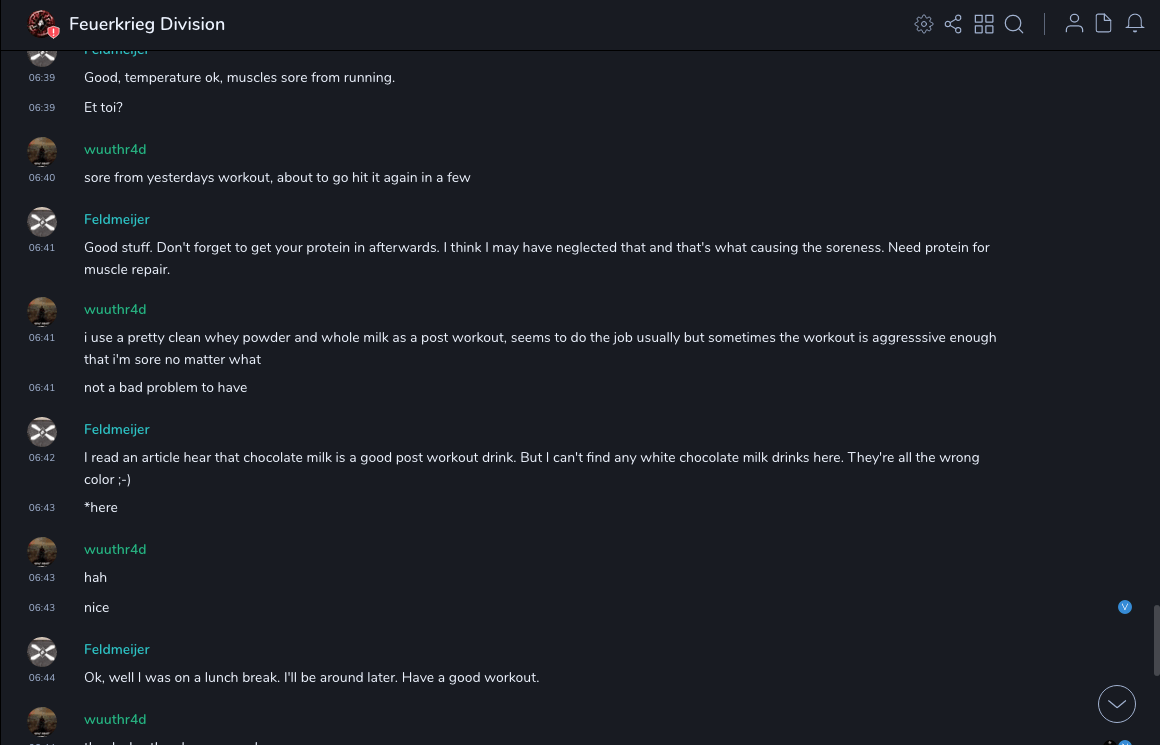Open the four-squares apps grid icon

coord(984,24)
